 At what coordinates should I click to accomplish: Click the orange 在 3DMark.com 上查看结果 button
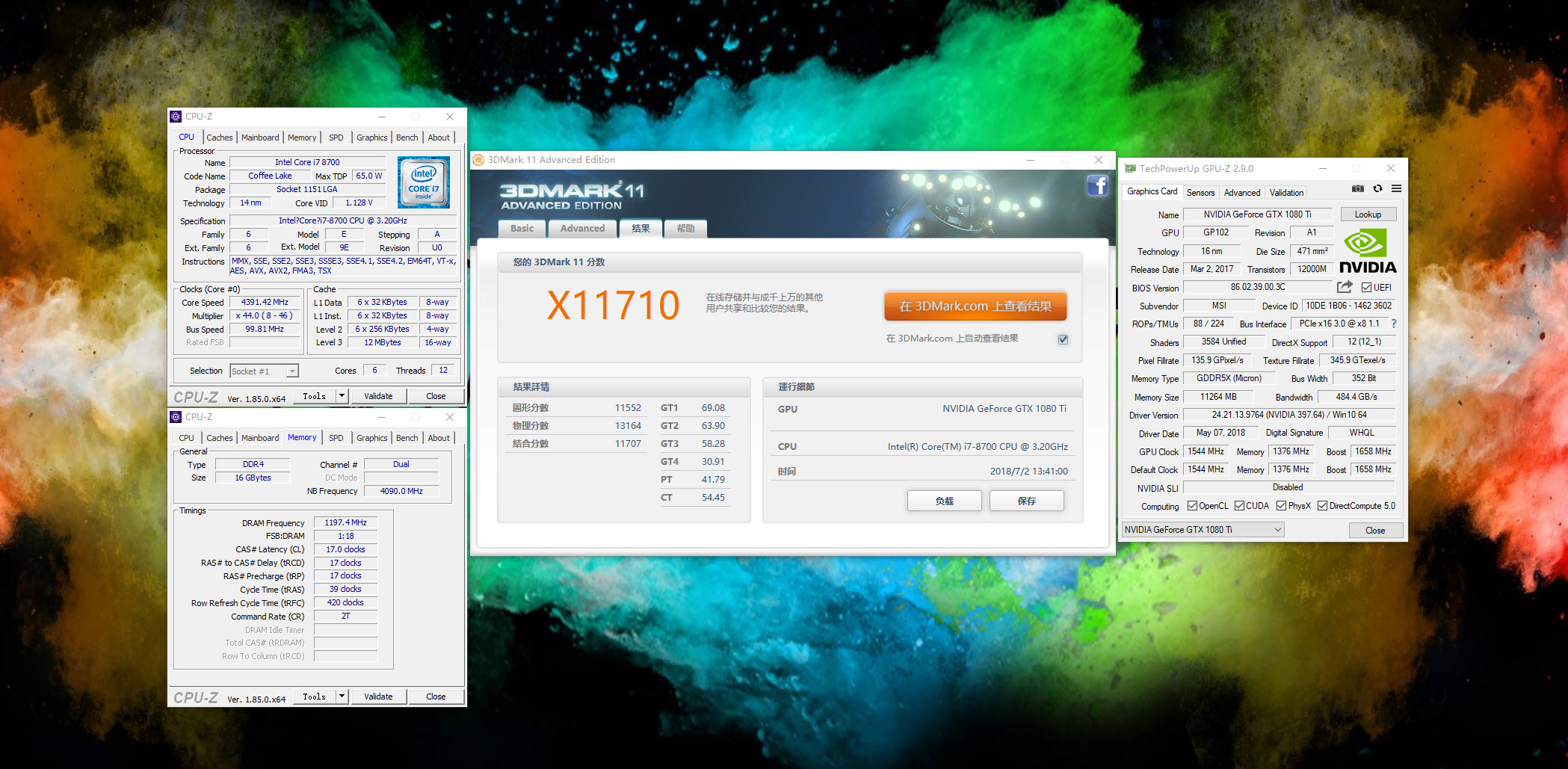coord(975,306)
